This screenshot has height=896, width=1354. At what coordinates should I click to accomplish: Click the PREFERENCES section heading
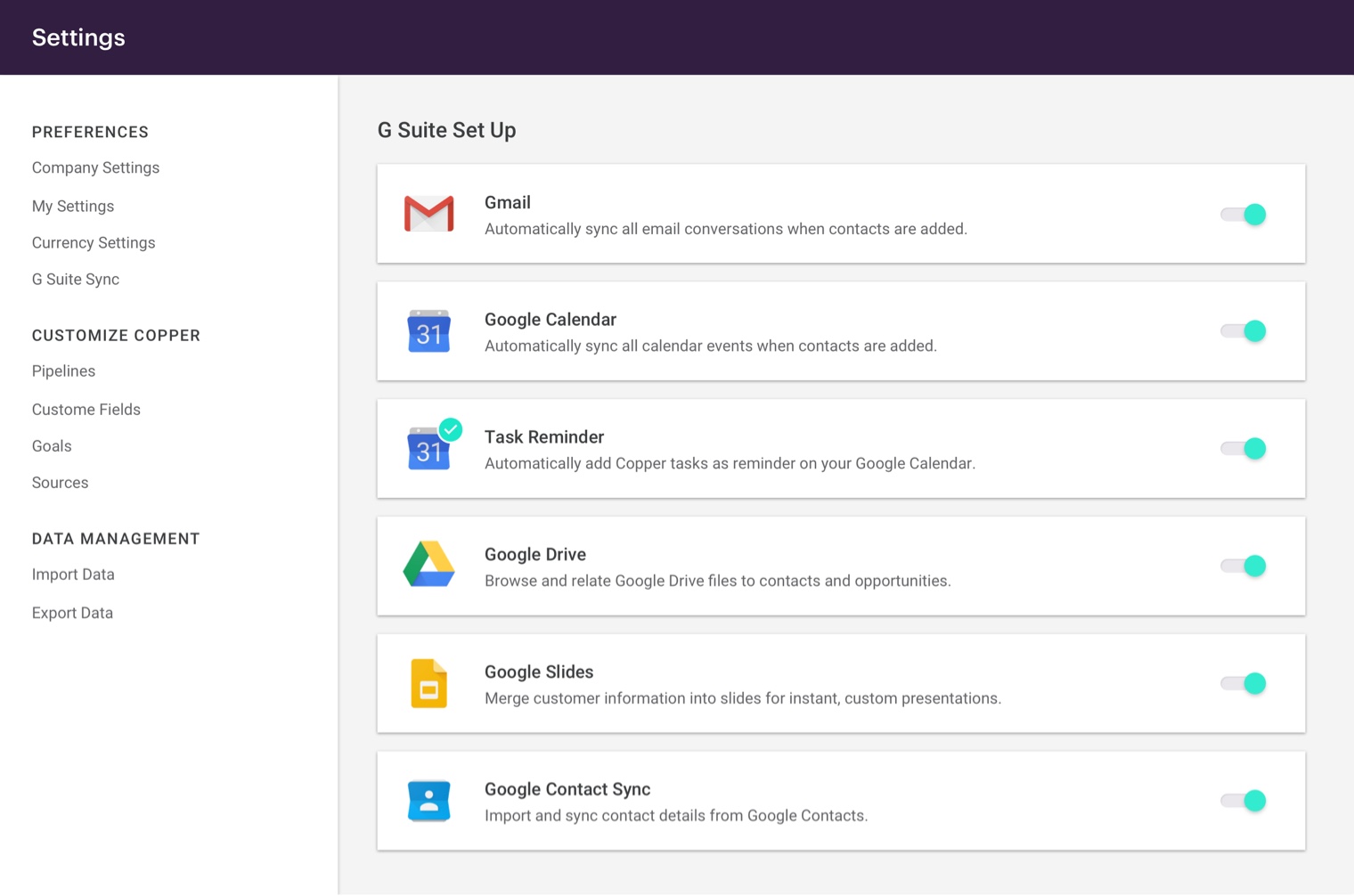[90, 132]
